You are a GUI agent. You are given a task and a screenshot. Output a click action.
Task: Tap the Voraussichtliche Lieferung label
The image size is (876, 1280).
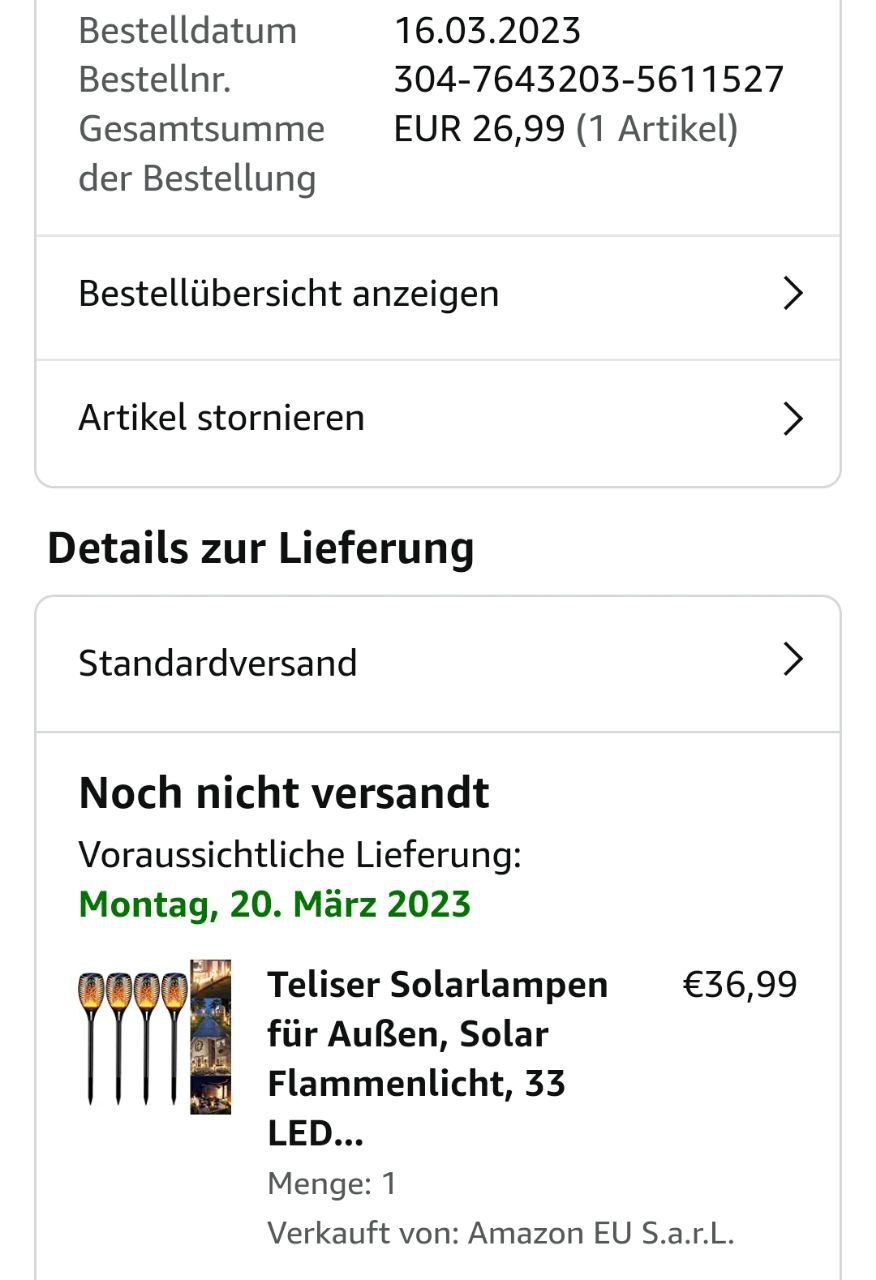tap(300, 855)
